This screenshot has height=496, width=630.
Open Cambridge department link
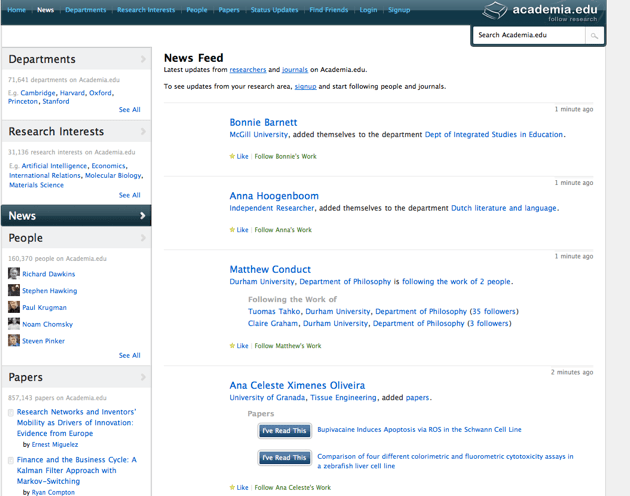click(x=38, y=93)
